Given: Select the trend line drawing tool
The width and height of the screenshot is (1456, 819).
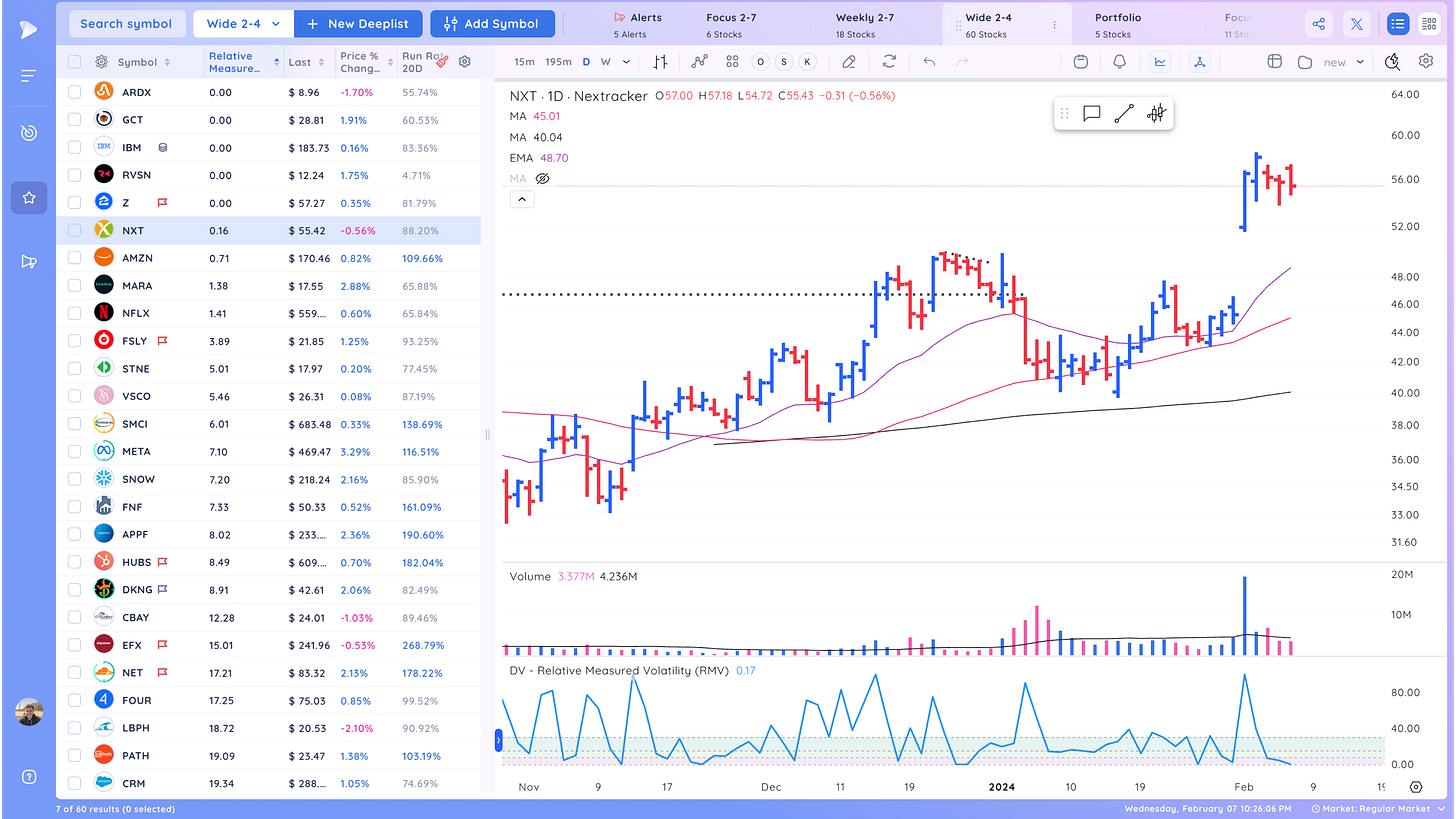Looking at the screenshot, I should (1124, 114).
